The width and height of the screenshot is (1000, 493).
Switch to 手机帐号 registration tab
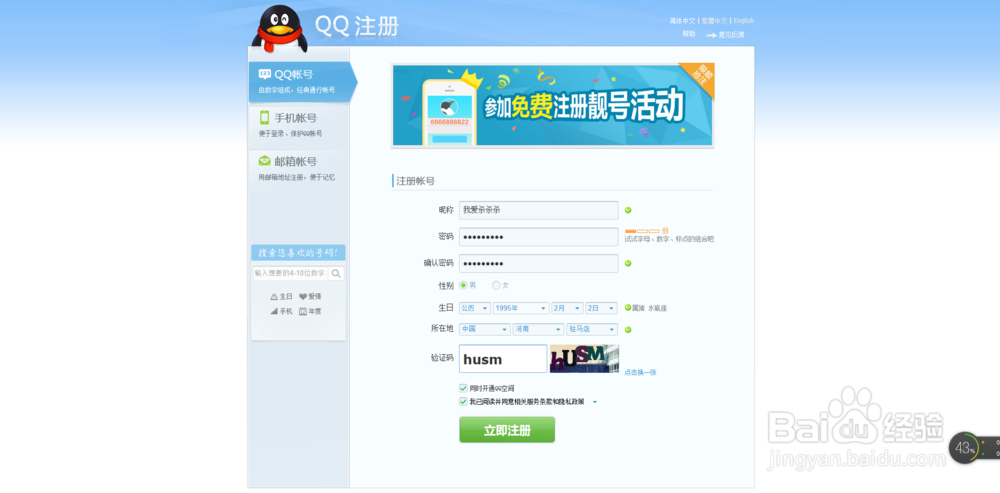click(299, 124)
